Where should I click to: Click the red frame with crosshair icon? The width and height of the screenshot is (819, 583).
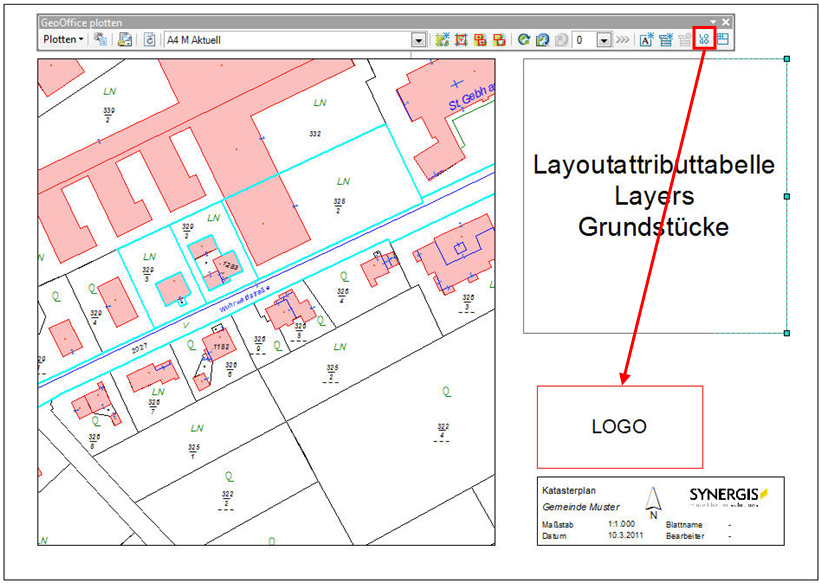[x=461, y=40]
